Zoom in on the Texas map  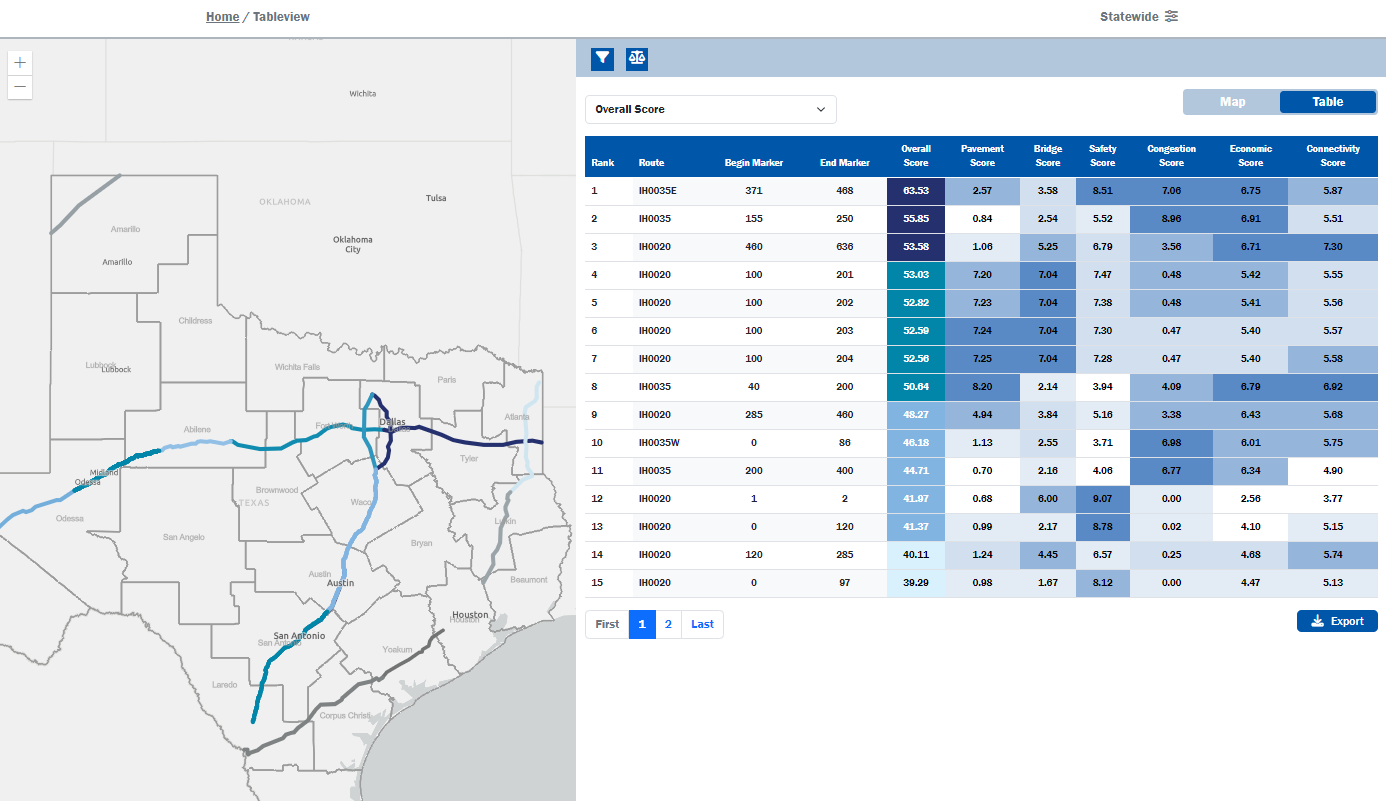click(19, 62)
